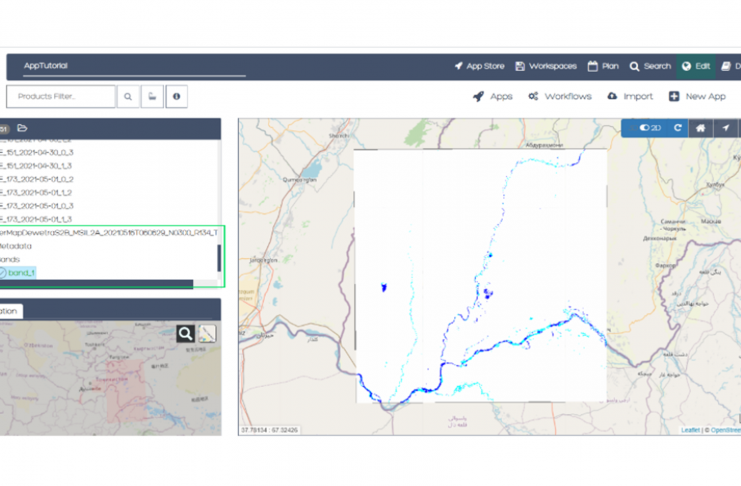
Task: Click the info icon beside products filter
Action: 176,97
